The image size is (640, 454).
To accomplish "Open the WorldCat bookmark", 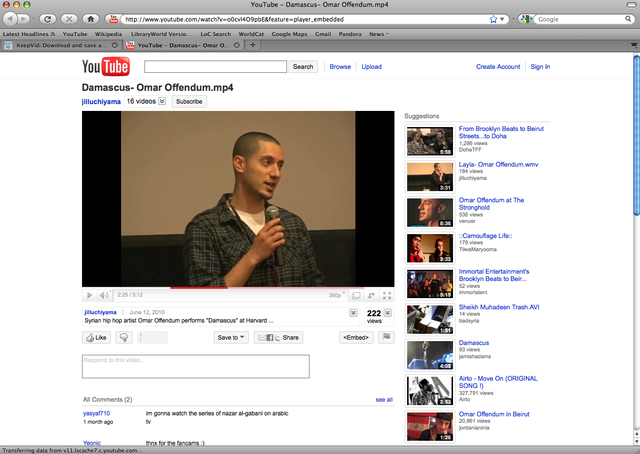I will [251, 34].
